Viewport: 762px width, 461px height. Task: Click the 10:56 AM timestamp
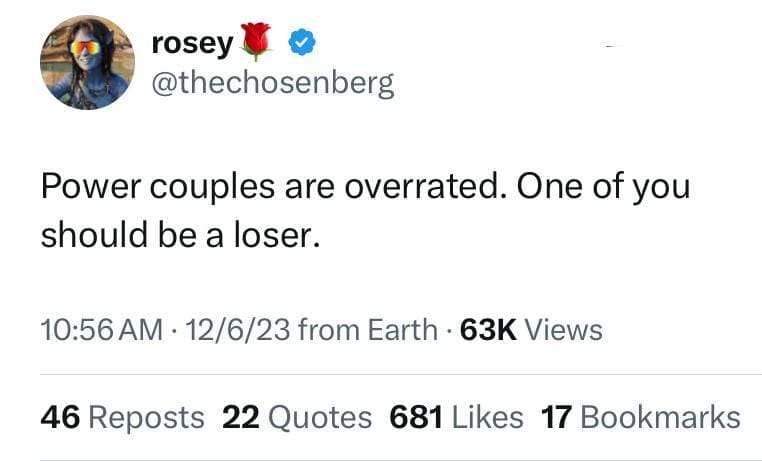click(x=98, y=329)
